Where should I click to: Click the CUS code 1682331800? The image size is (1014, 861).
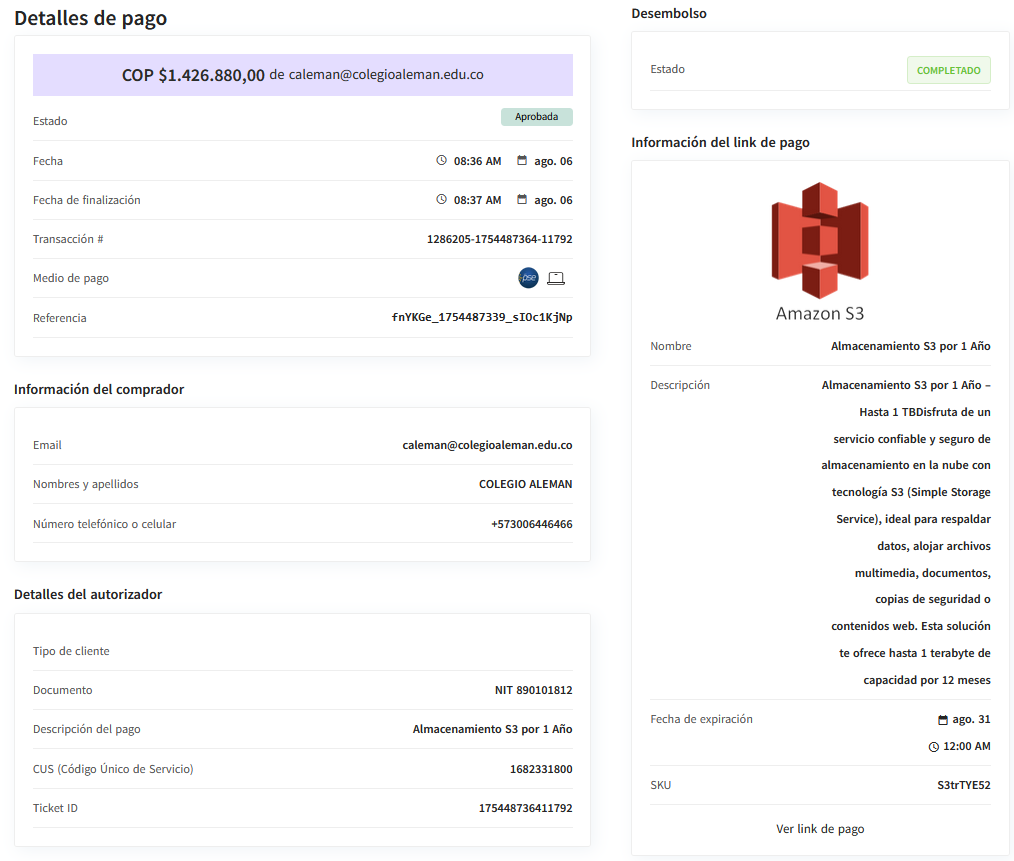point(540,769)
